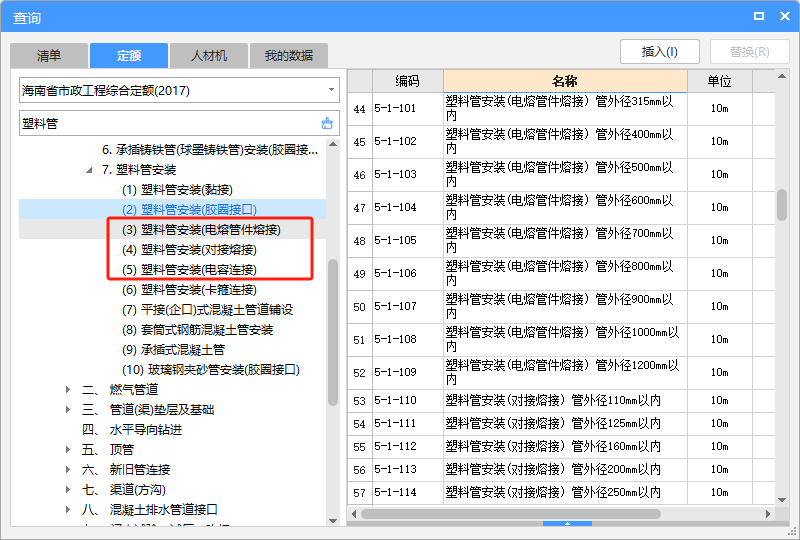Click the 名称 column header
The width and height of the screenshot is (800, 540).
point(565,81)
